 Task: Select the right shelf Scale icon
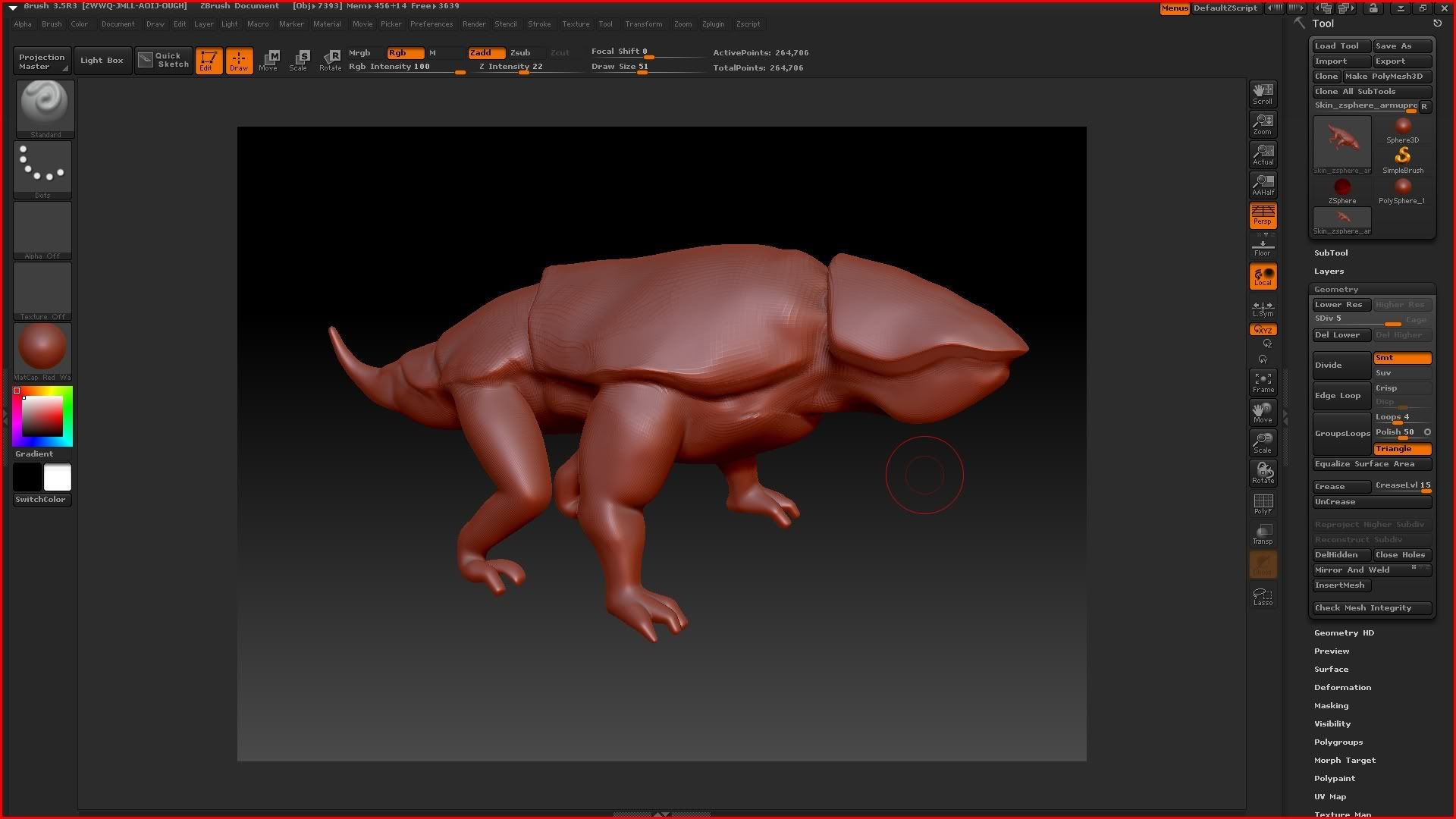1263,443
